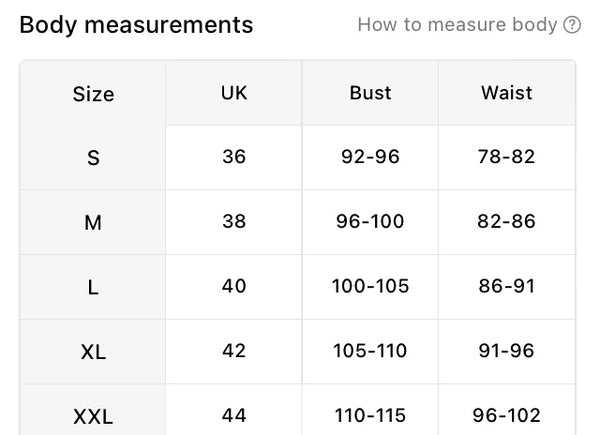Screen dimensions: 600x435
Task: Click the bust 100-105 cell
Action: pyautogui.click(x=370, y=287)
